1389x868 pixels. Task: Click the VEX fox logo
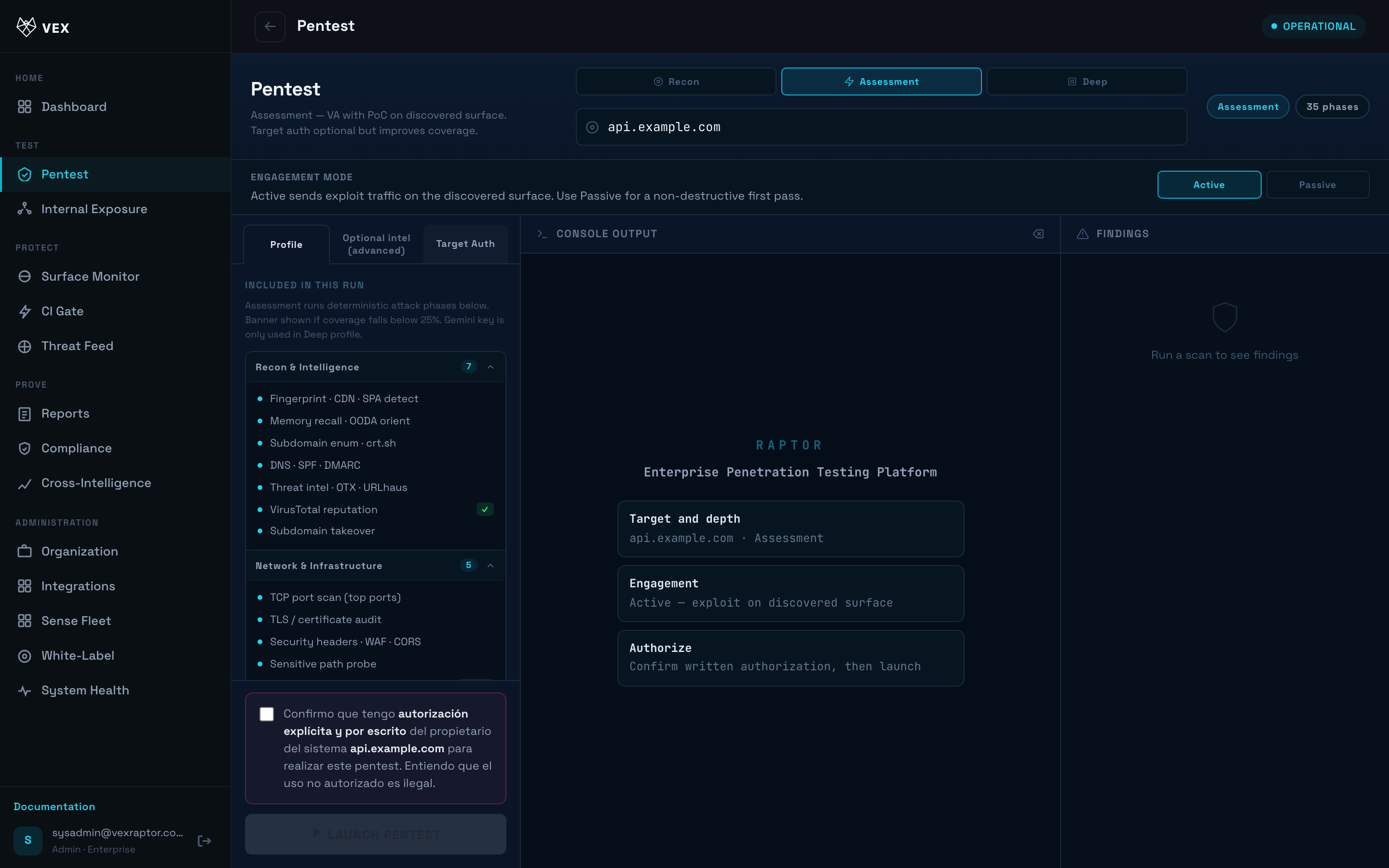(x=27, y=27)
